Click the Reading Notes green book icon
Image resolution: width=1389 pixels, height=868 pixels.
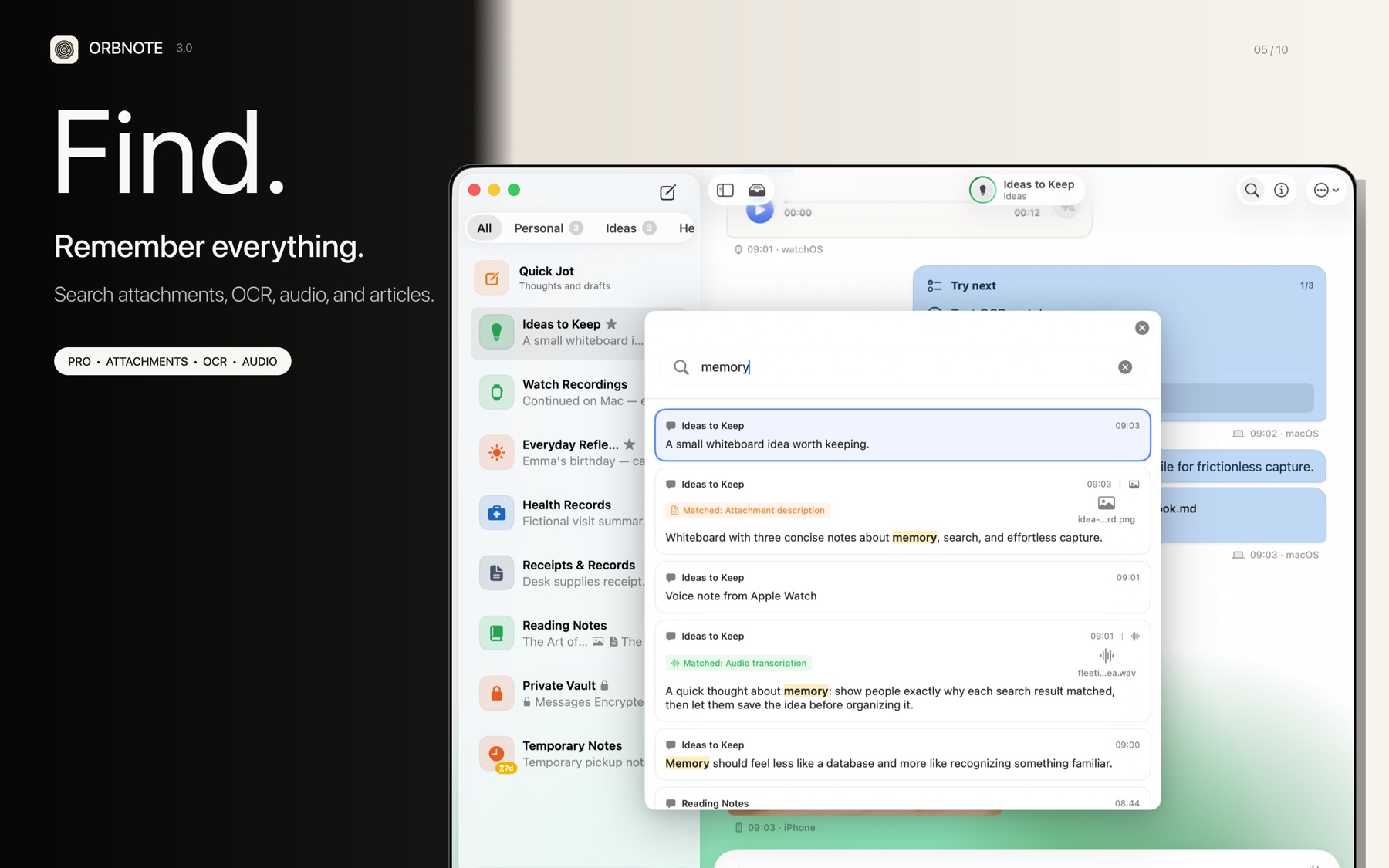coord(496,633)
